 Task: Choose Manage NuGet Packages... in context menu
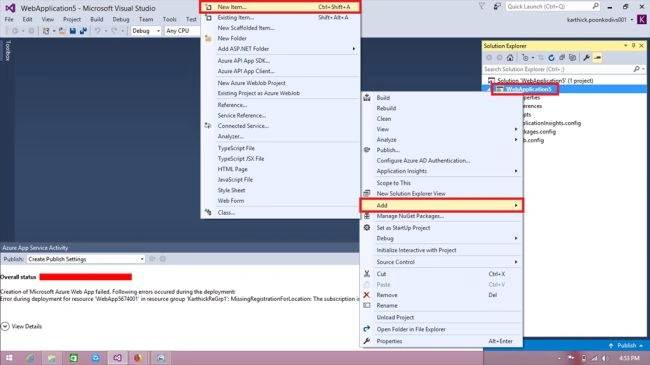[441, 216]
